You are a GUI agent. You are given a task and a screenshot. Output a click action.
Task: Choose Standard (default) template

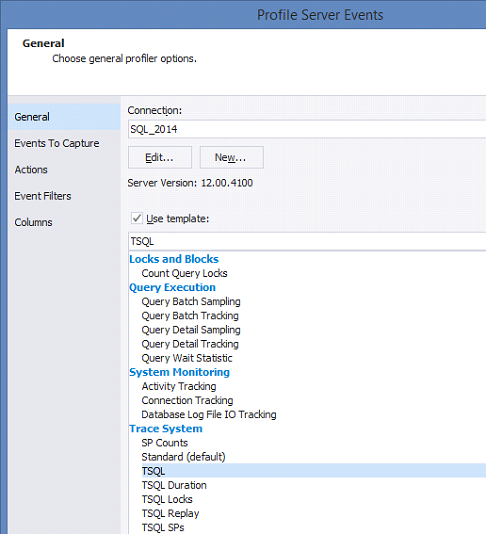coord(183,457)
